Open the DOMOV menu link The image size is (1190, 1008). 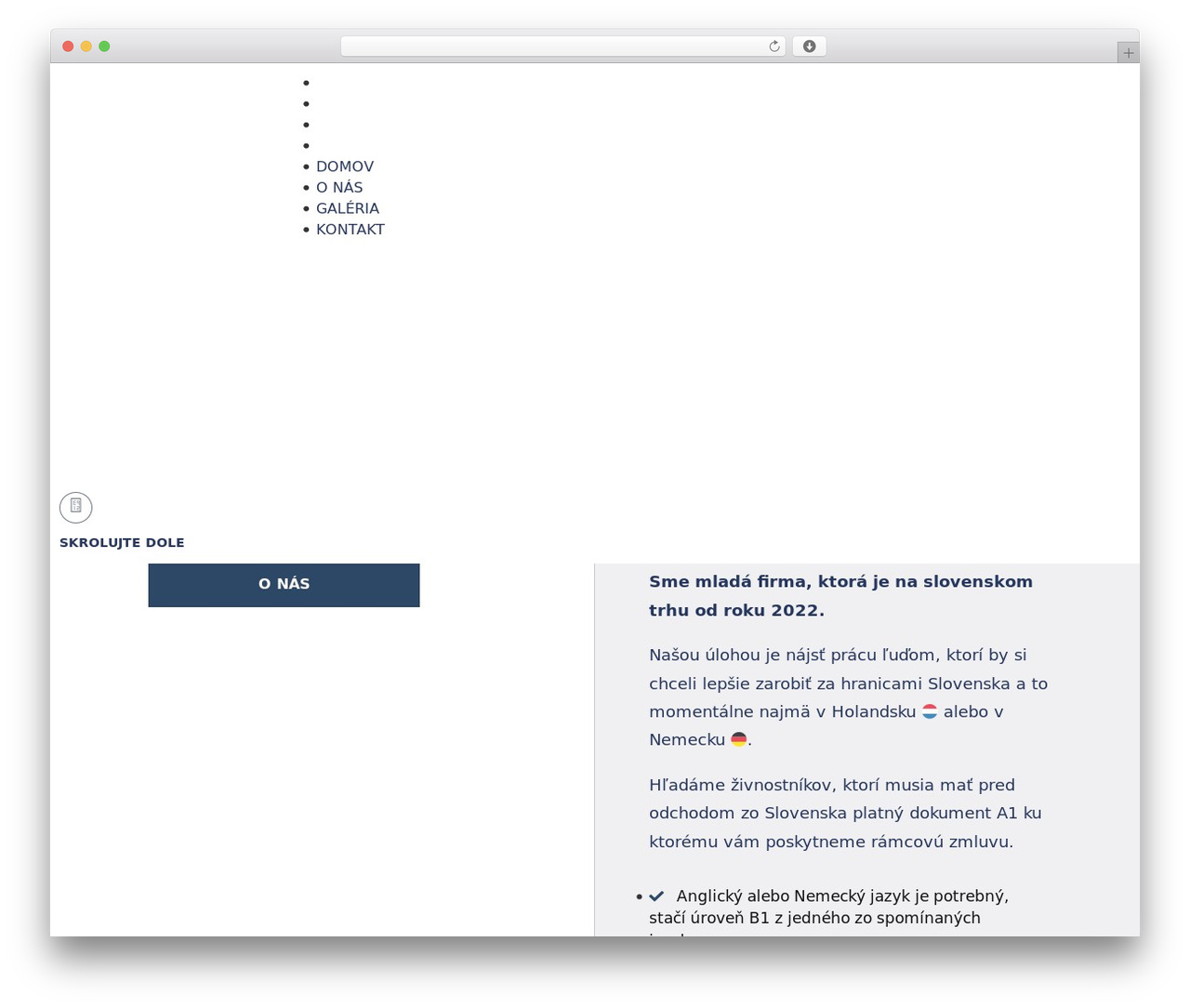pos(345,166)
